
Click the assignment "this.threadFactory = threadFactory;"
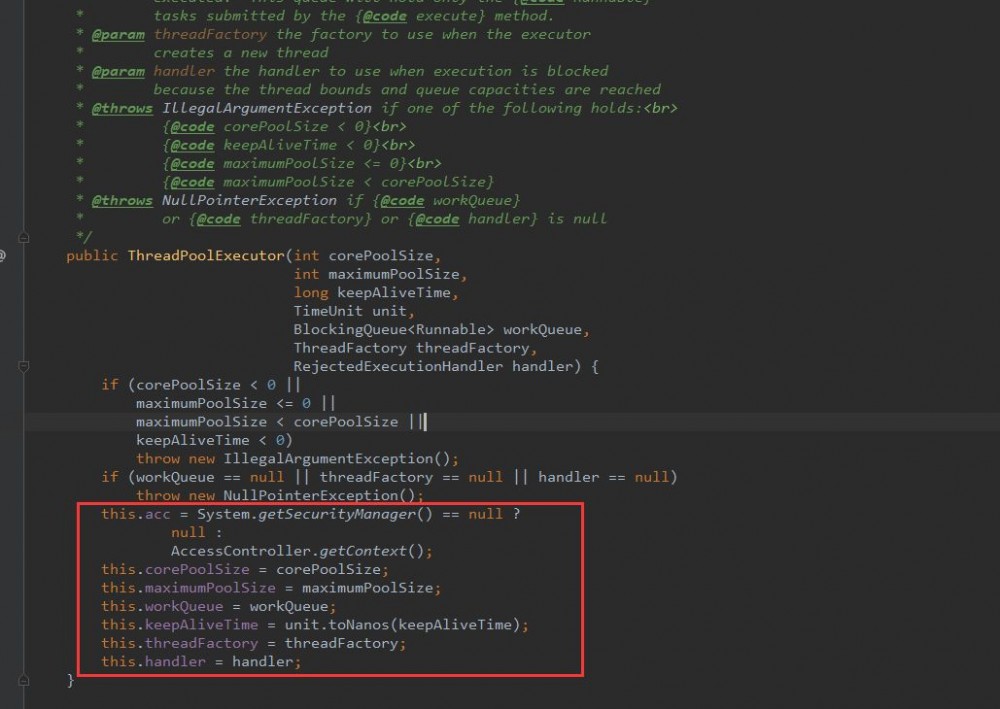(254, 643)
